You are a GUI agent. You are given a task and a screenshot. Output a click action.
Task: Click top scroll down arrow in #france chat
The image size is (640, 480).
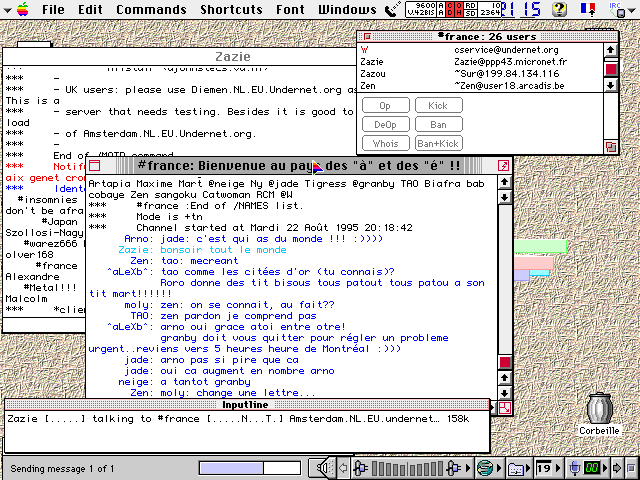point(504,198)
